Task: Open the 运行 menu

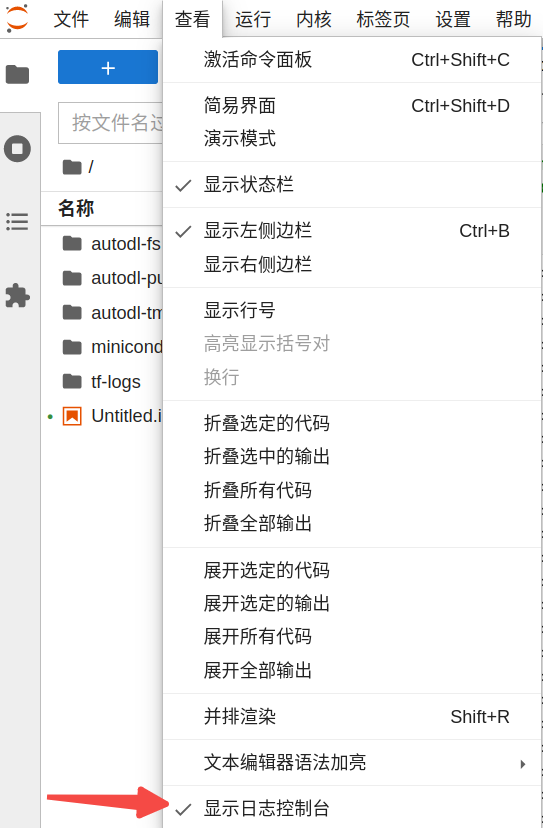Action: tap(253, 19)
